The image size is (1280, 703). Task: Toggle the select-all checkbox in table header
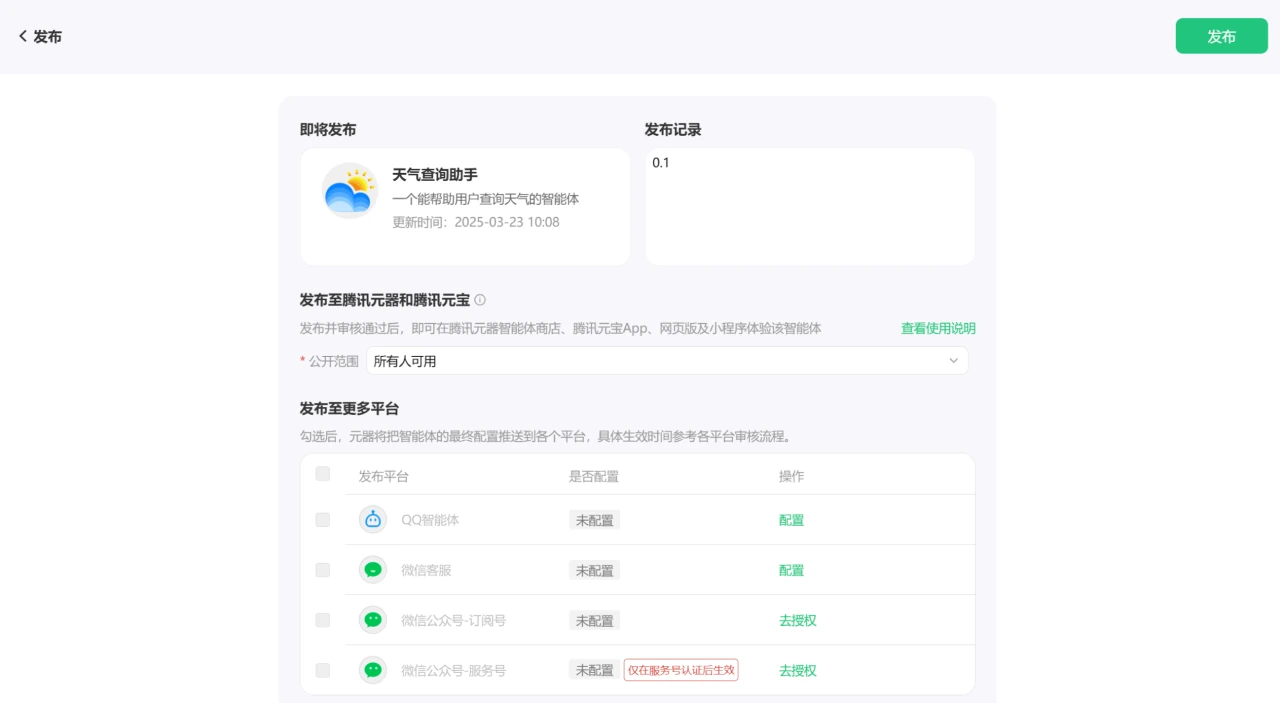coord(322,474)
